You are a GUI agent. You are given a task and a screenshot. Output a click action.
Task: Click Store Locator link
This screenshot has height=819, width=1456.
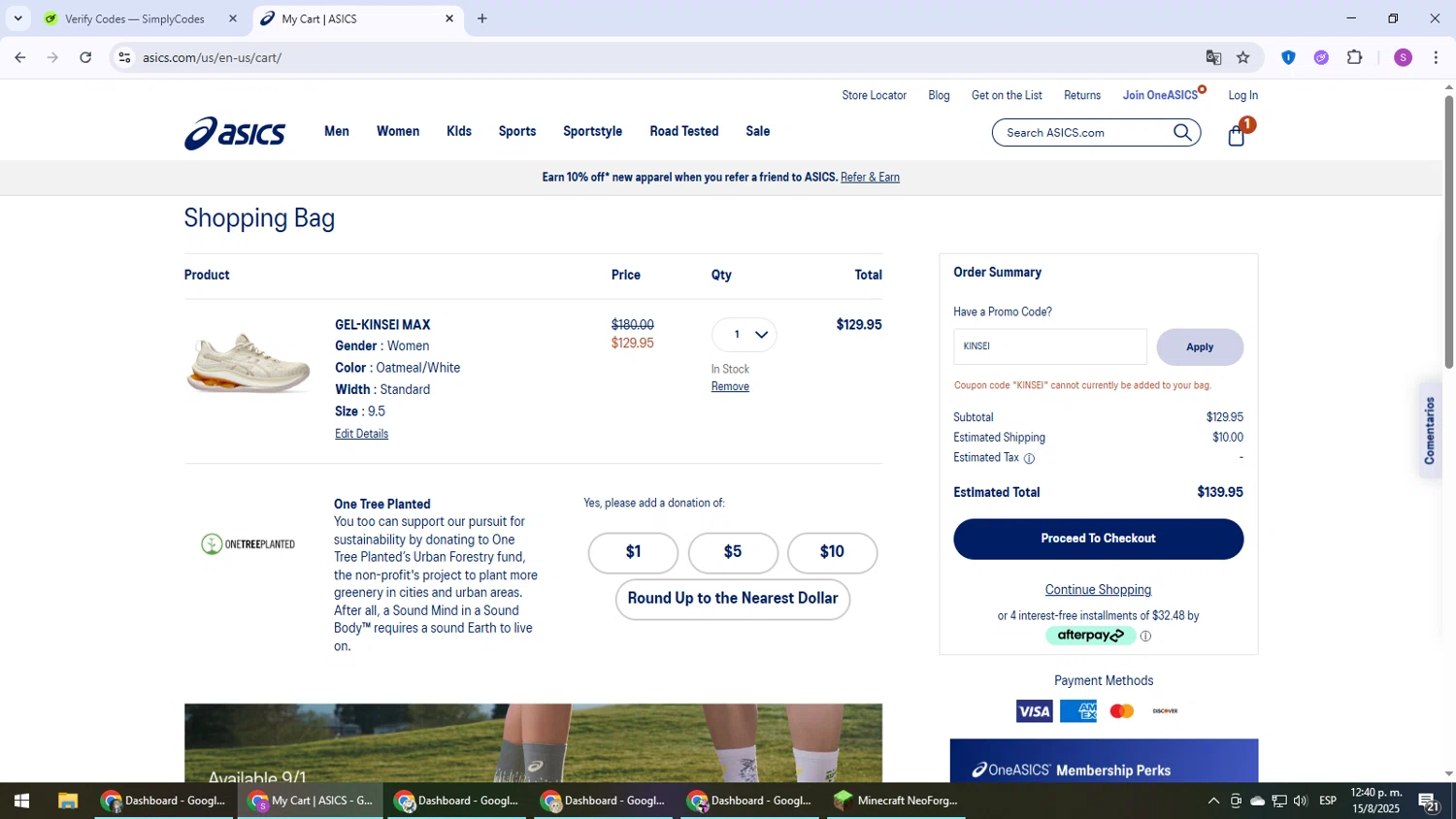[x=874, y=95]
